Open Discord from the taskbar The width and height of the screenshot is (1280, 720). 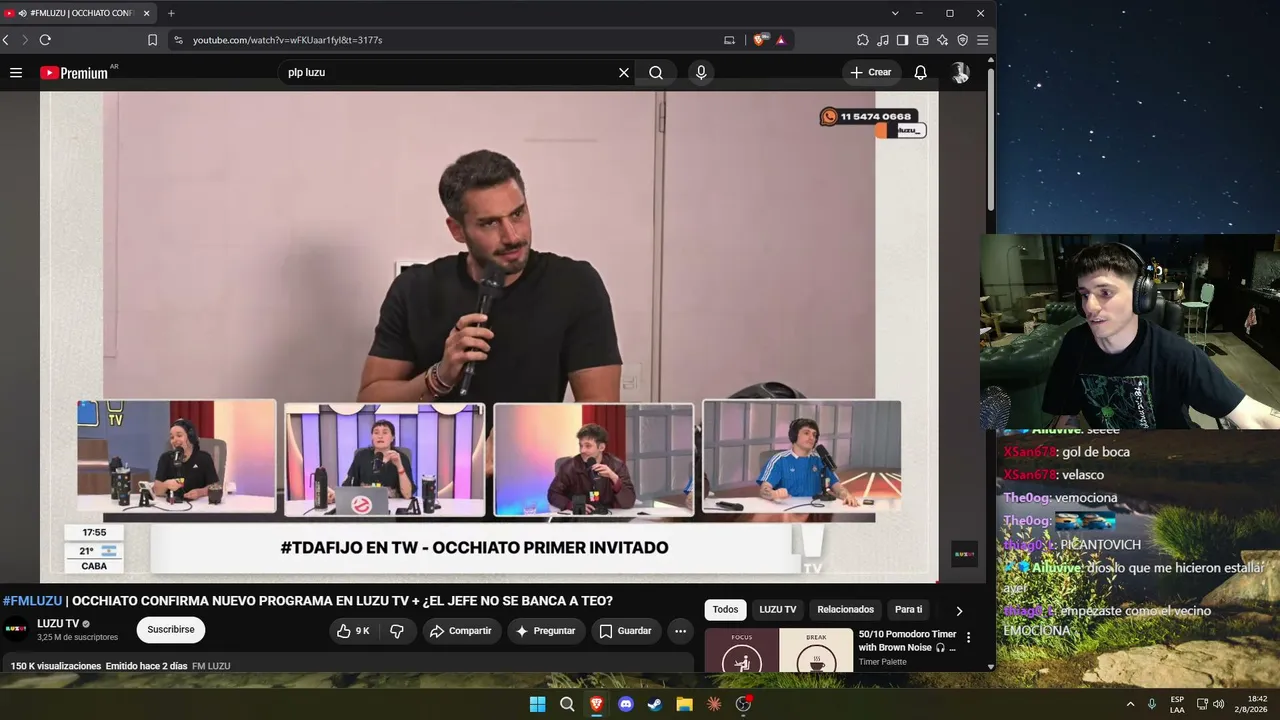click(626, 704)
